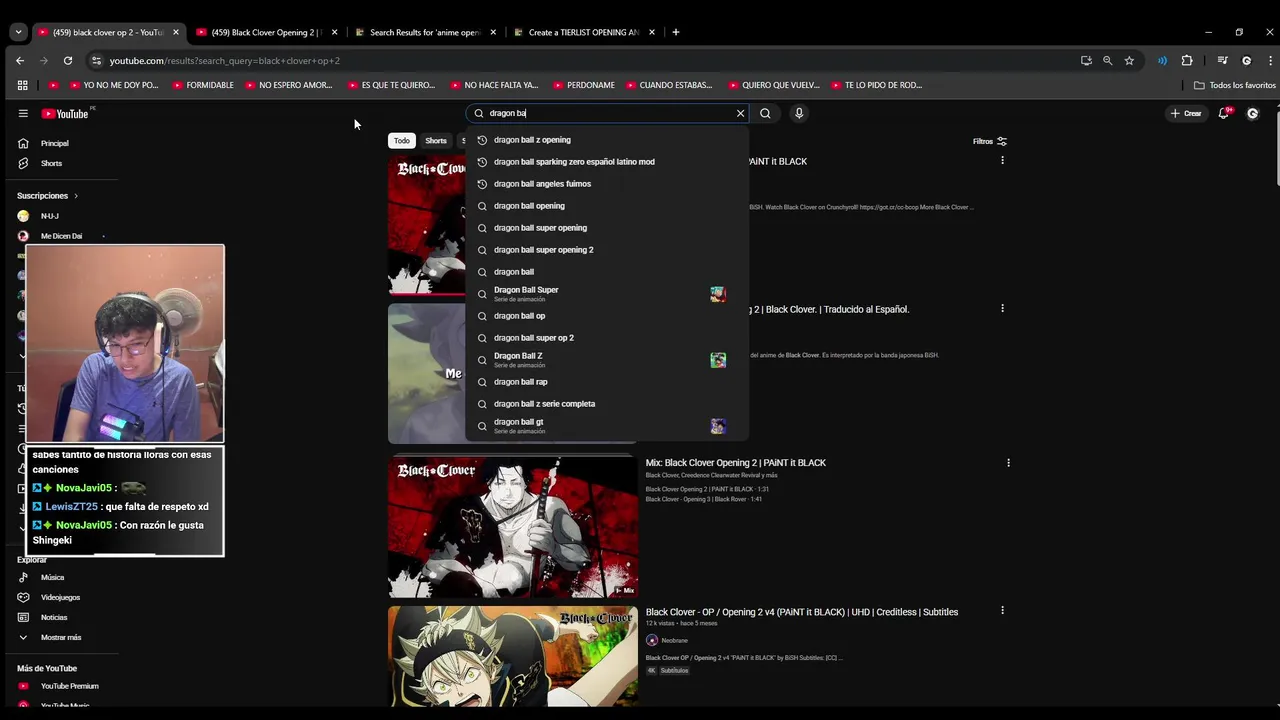Click the address bar URL

[x=225, y=61]
